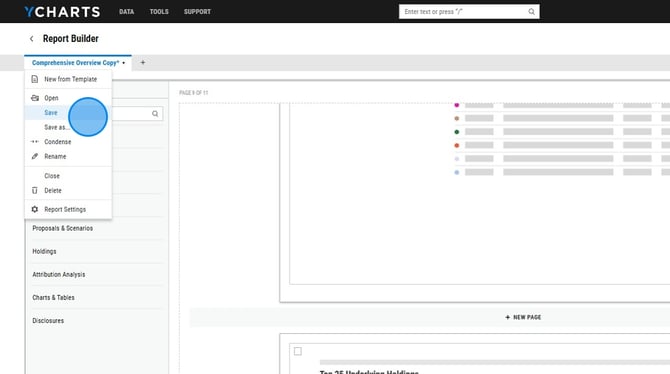This screenshot has height=374, width=670.
Task: Open the SUPPORT menu
Action: [x=197, y=12]
